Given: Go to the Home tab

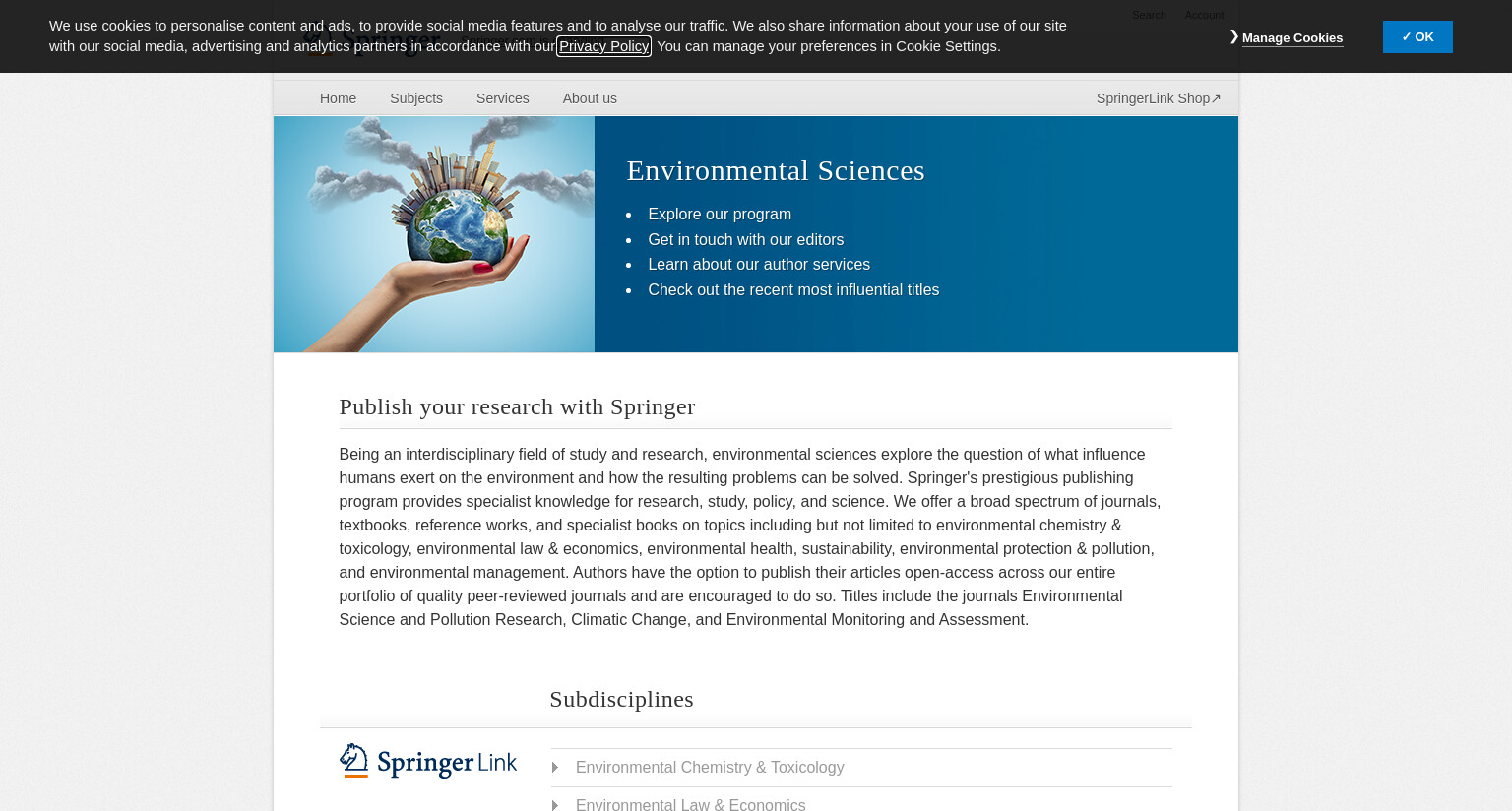Looking at the screenshot, I should [x=338, y=98].
